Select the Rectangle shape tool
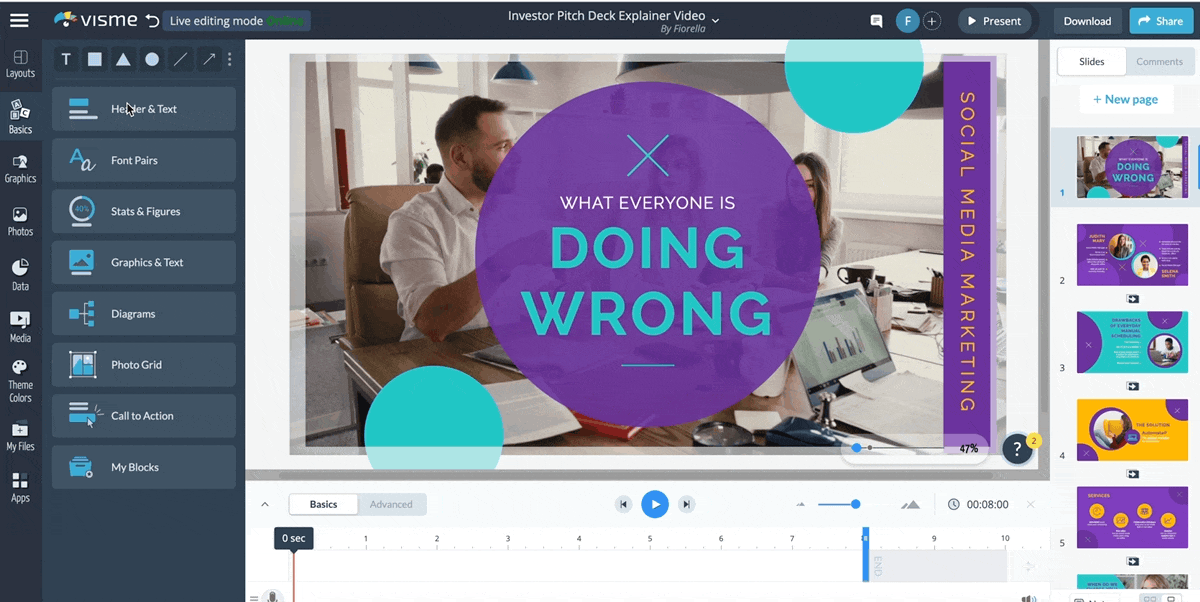The width and height of the screenshot is (1200, 602). point(94,59)
